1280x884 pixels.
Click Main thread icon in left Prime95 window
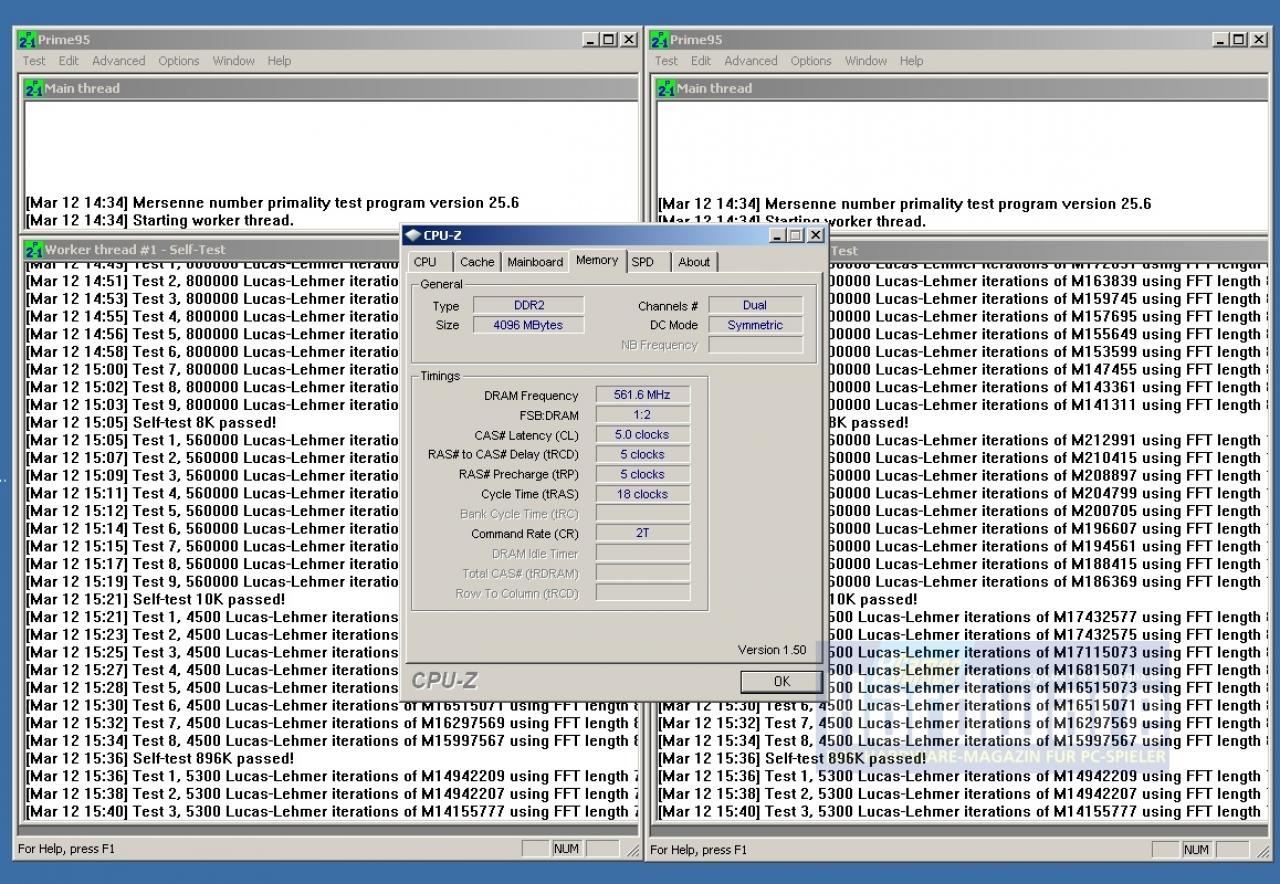coord(34,89)
